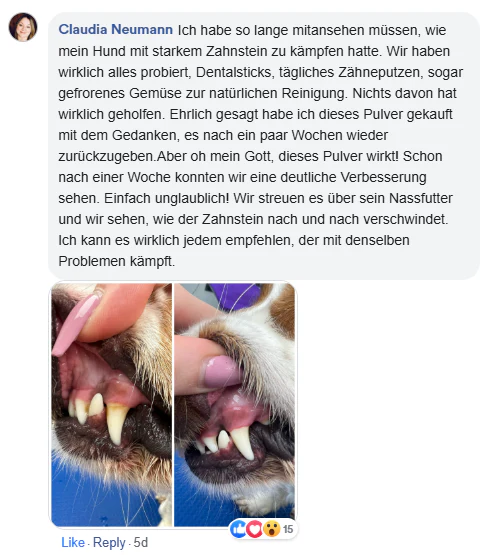Click the wow face reaction emoji
The image size is (499, 555).
271,529
